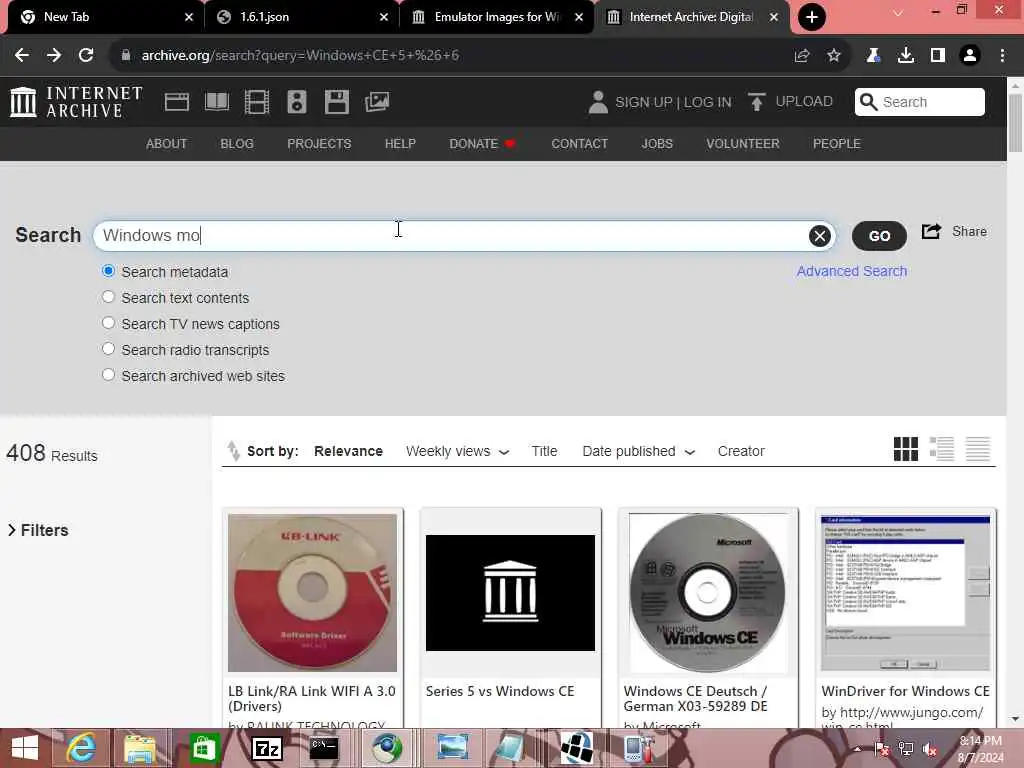1024x768 pixels.
Task: Open the Software (floppy disk) media icon
Action: click(337, 102)
